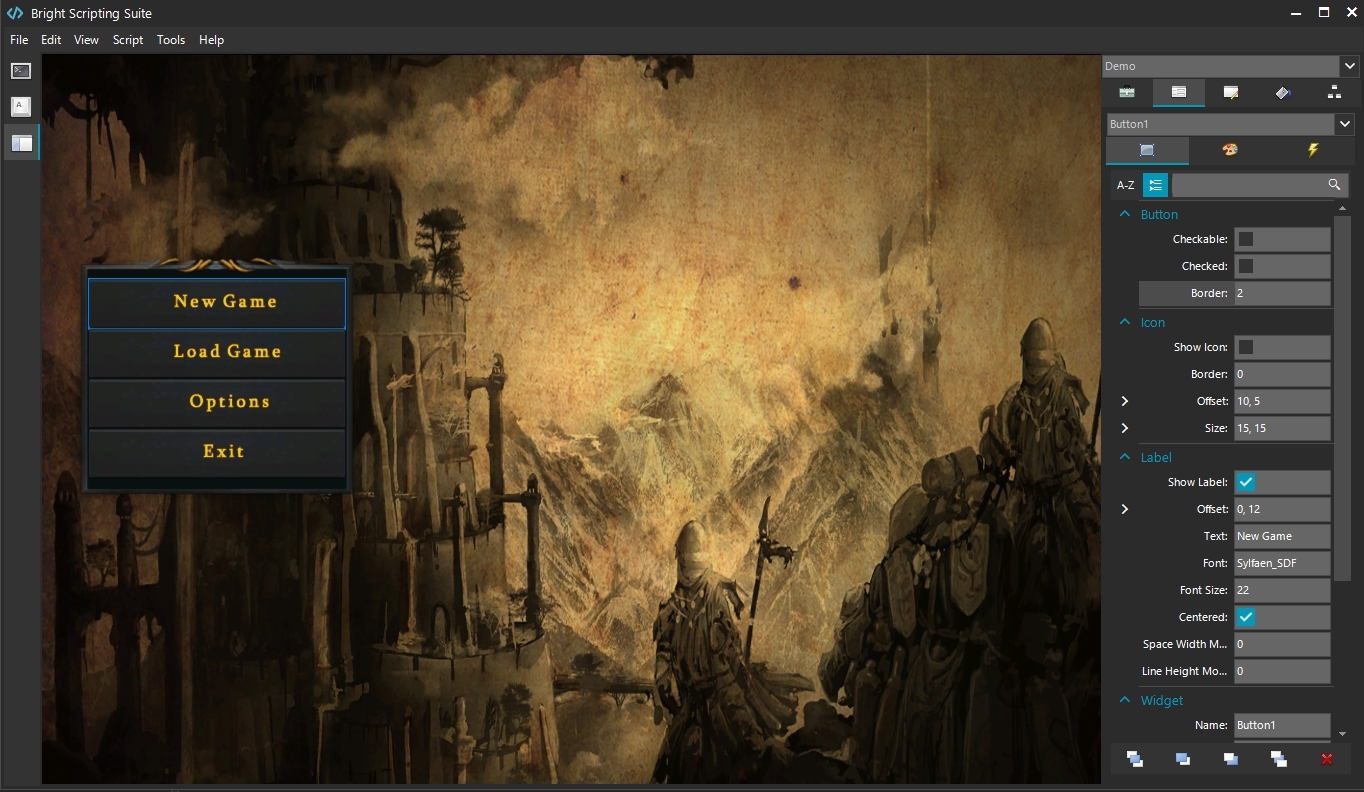Expand the Label Offset 0, 12 property
This screenshot has height=792, width=1364.
click(x=1124, y=509)
